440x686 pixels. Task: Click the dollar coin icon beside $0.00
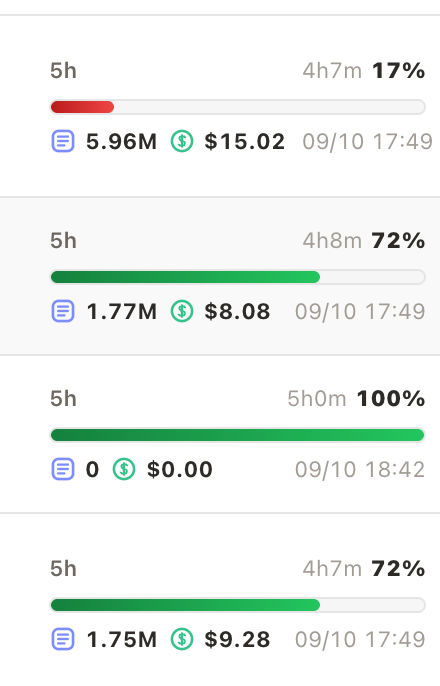coord(124,469)
